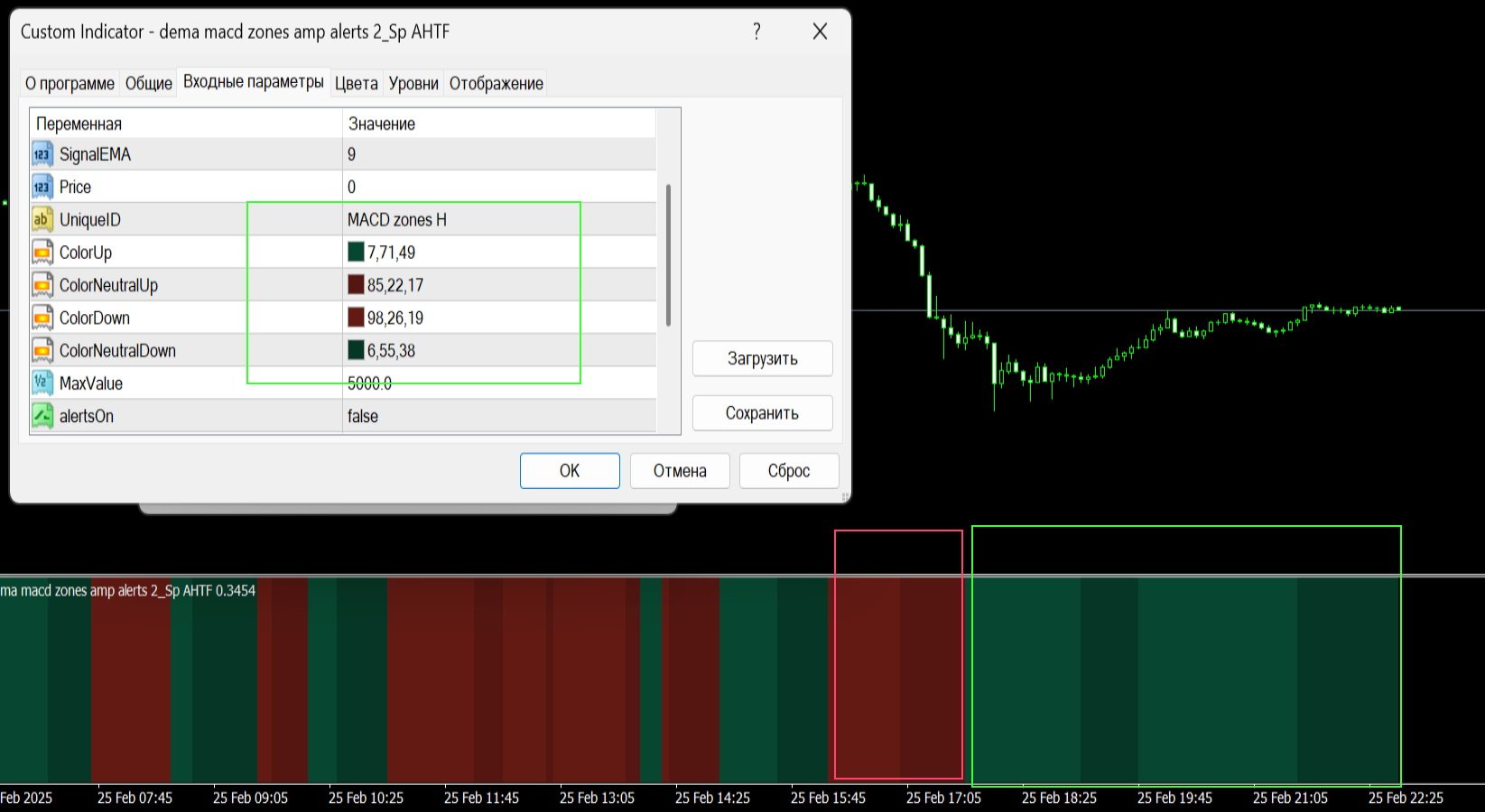Click the 25 Feb 11:45 time label
Viewport: 1485px width, 812px height.
[481, 798]
